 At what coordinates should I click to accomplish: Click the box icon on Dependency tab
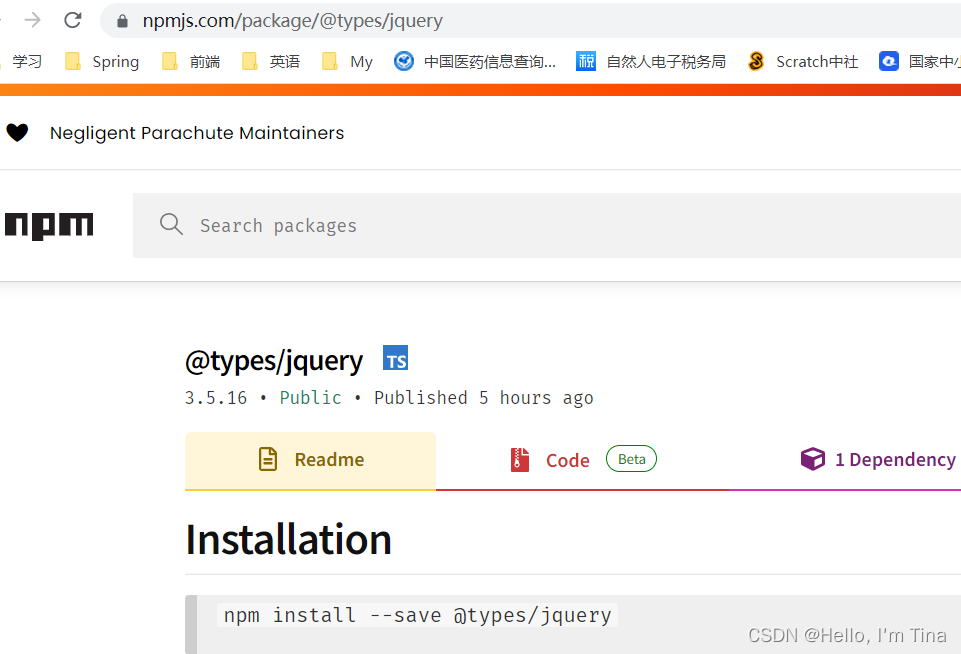click(813, 458)
